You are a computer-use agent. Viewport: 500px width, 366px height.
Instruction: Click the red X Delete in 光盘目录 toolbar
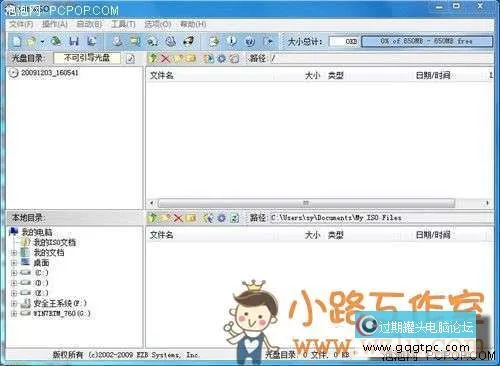[165, 59]
